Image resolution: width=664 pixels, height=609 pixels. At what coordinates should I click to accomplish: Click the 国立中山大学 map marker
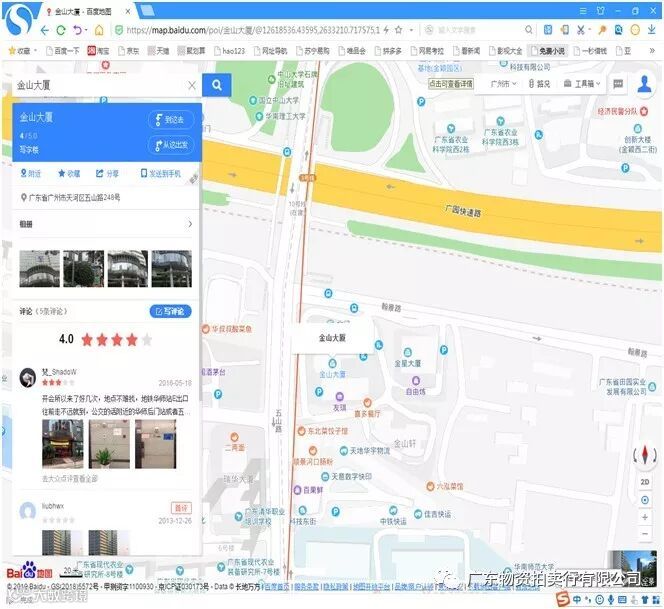point(253,101)
